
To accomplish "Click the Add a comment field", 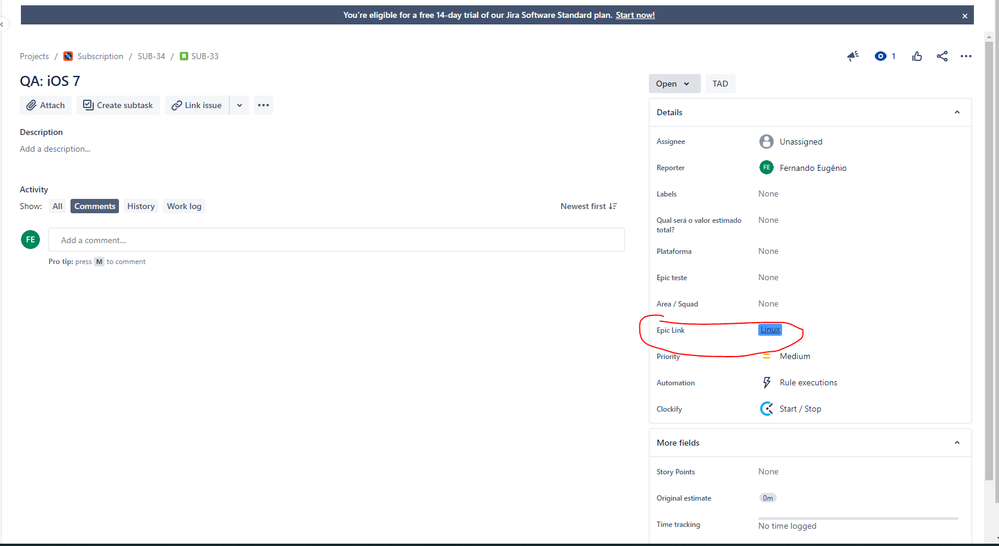I will coord(336,240).
